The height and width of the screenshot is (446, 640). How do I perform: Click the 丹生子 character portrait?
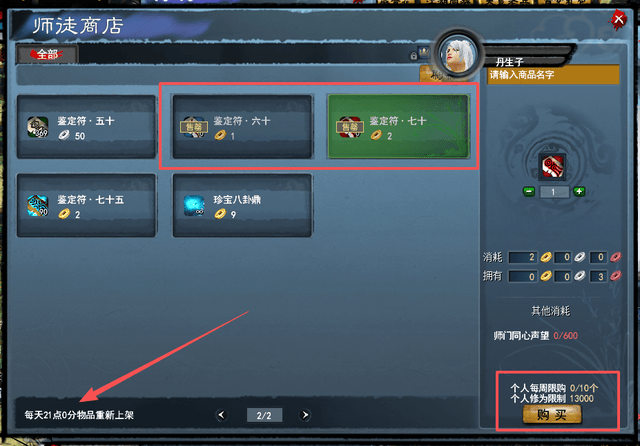pyautogui.click(x=458, y=54)
